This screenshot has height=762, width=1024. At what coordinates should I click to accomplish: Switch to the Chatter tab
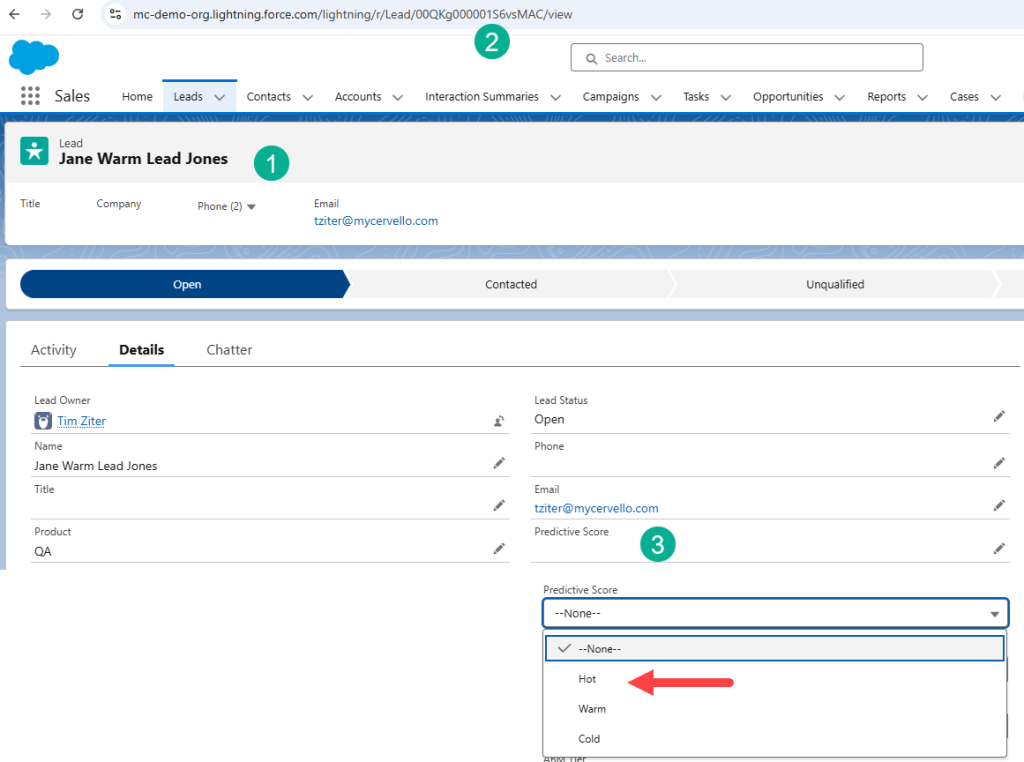coord(229,350)
